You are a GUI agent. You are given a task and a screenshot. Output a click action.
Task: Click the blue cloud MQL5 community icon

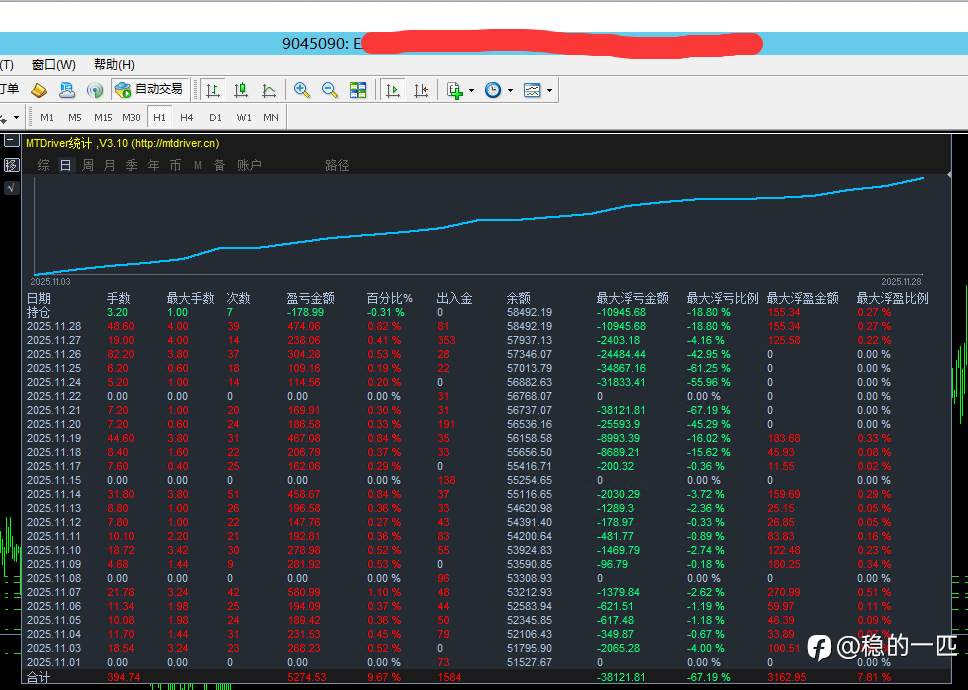click(67, 90)
